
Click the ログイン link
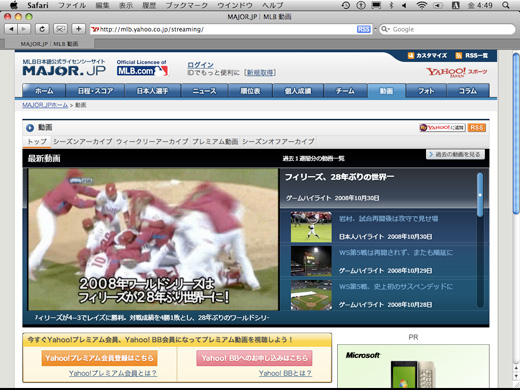click(200, 65)
